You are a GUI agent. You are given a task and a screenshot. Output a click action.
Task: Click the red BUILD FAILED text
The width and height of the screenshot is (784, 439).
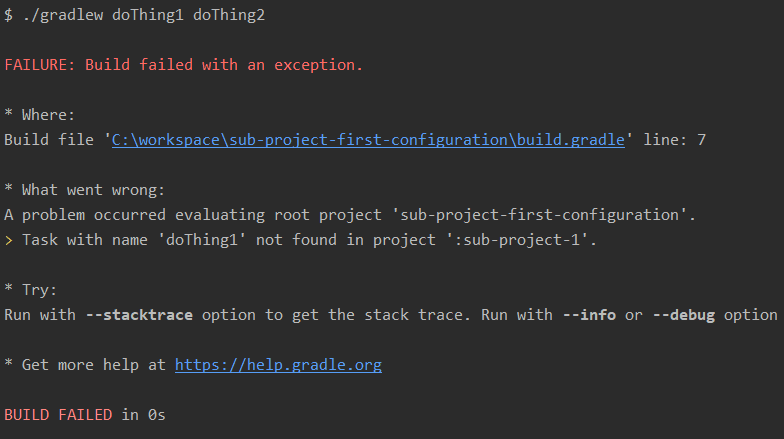point(58,415)
